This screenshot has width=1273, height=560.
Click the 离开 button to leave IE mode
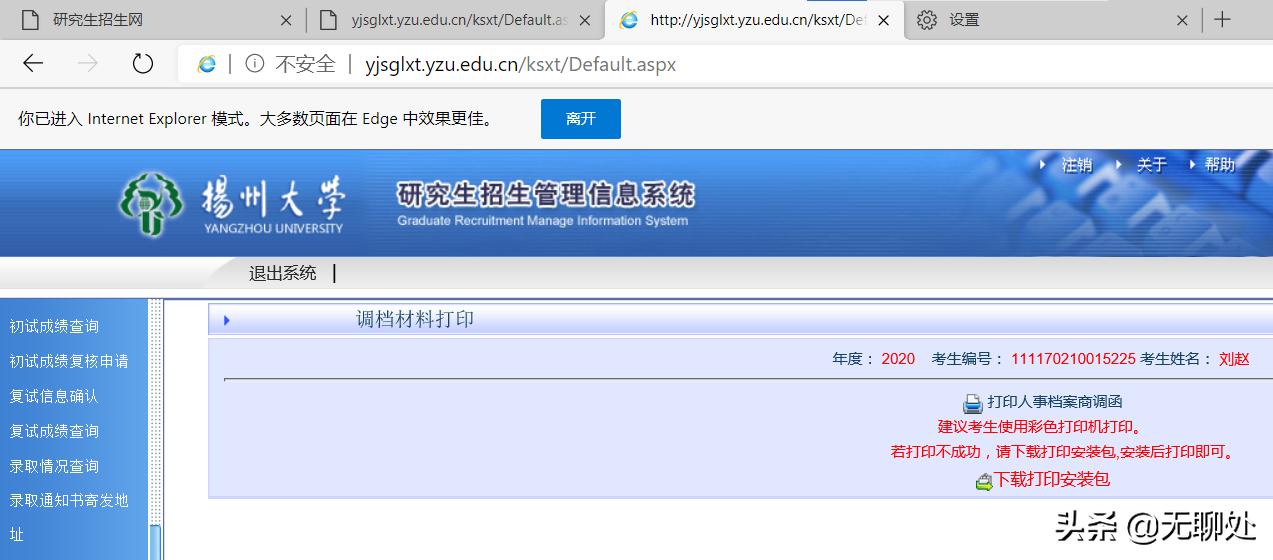[581, 118]
